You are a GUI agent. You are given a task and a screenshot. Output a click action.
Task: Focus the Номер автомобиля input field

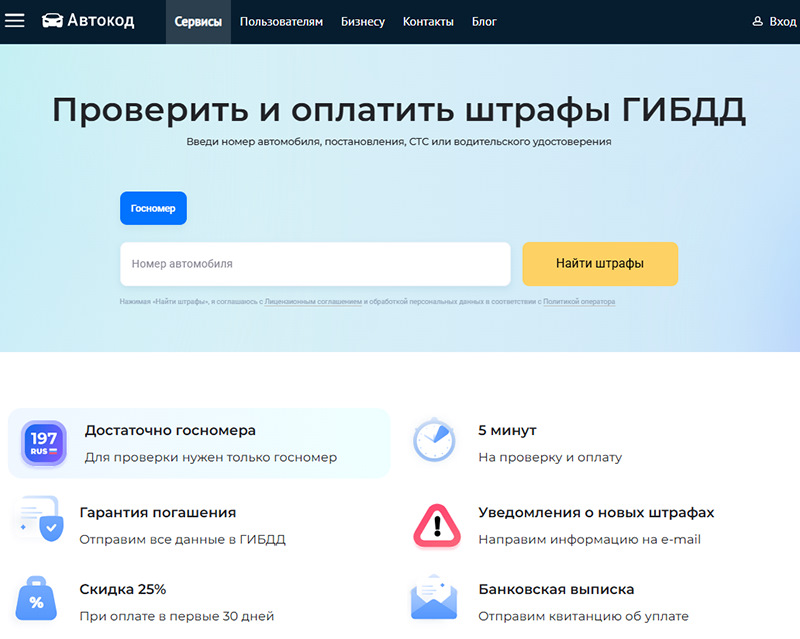coord(315,264)
